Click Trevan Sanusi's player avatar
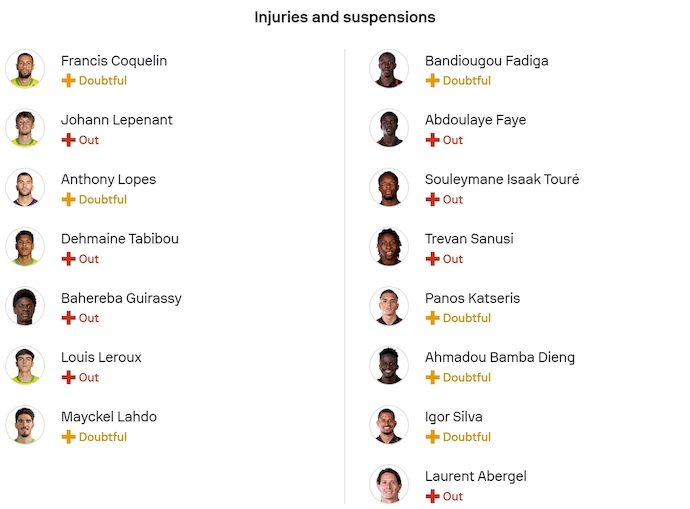This screenshot has height=509, width=690. [389, 247]
